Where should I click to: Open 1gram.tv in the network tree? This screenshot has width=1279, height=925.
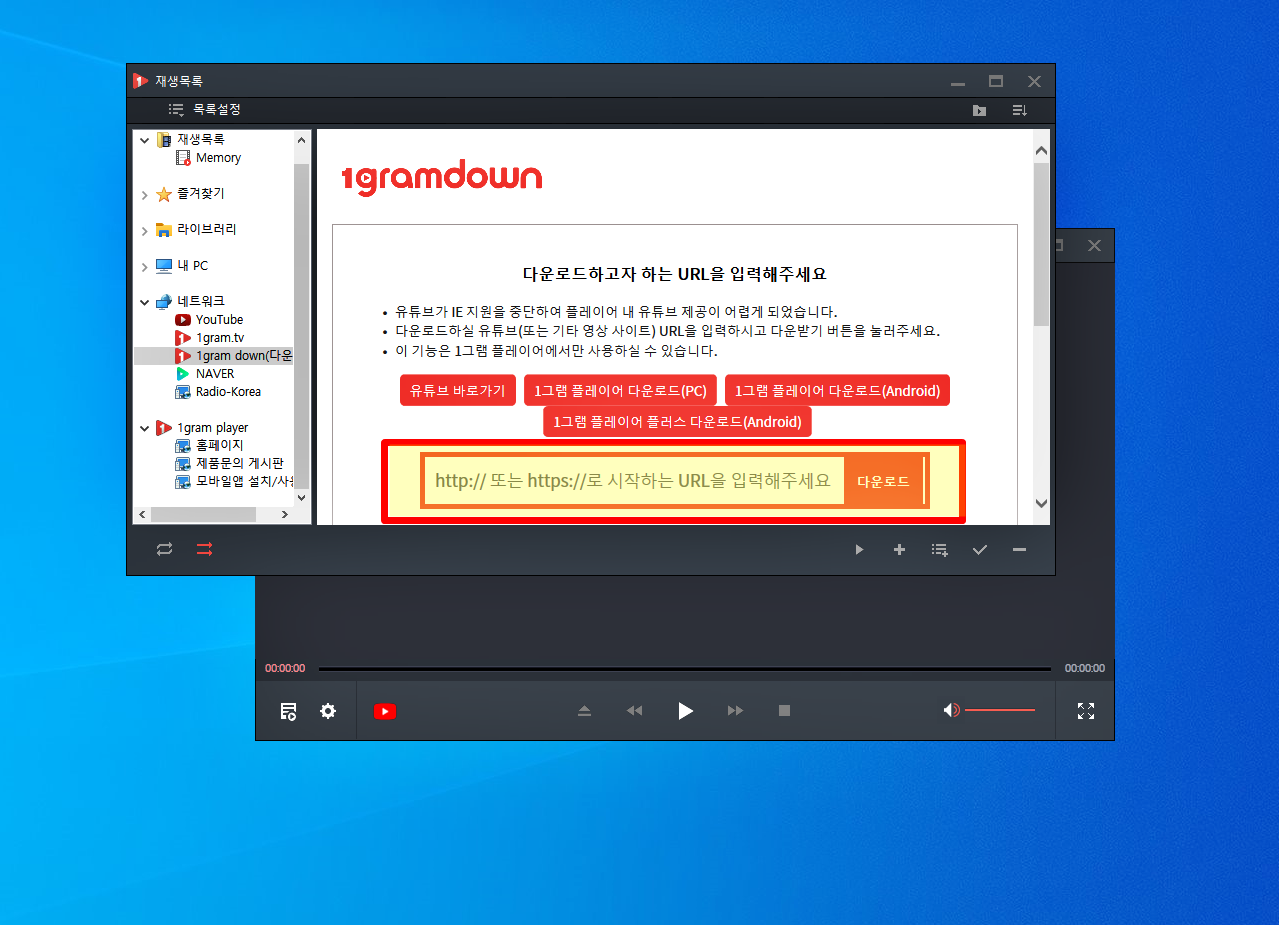tap(220, 338)
